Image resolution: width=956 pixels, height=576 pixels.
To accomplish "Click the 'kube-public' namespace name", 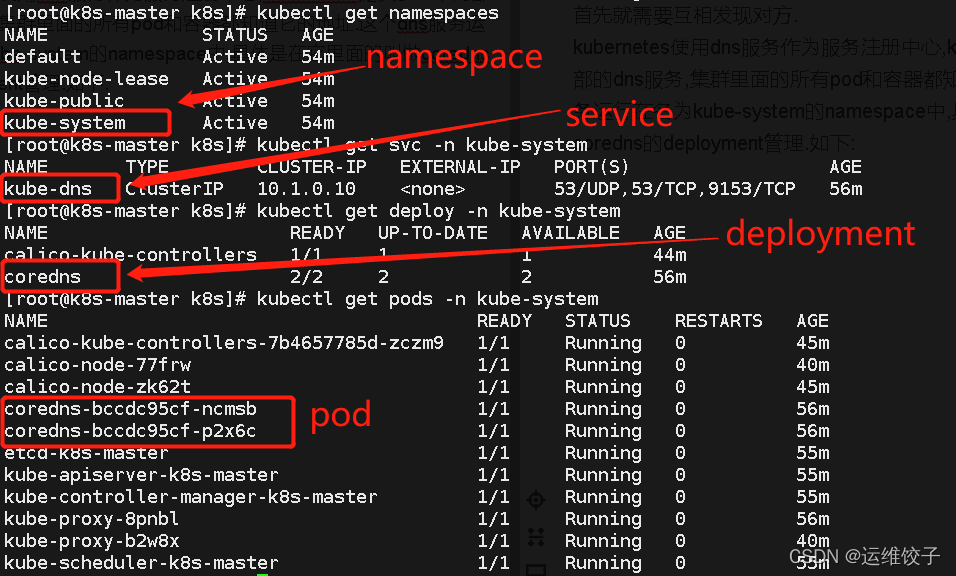I will point(64,101).
